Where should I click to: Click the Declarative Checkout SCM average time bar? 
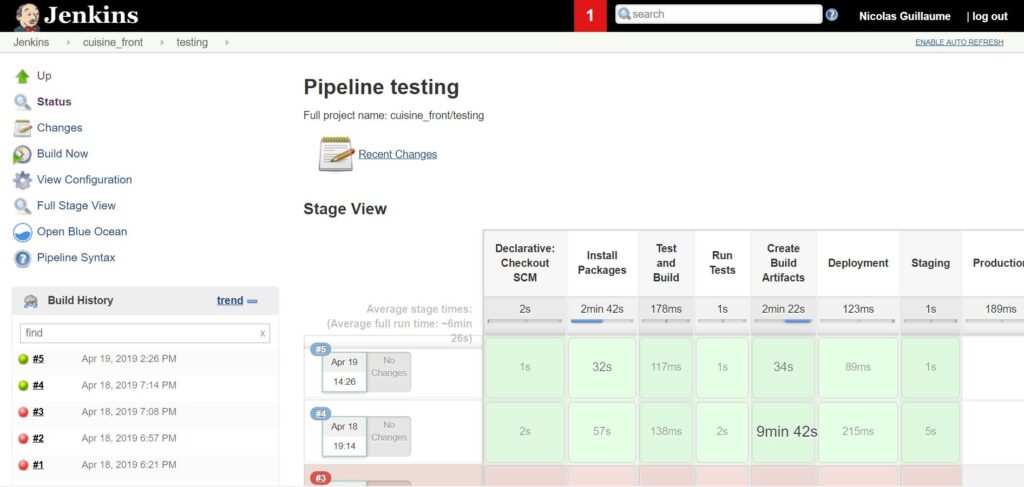[x=524, y=321]
